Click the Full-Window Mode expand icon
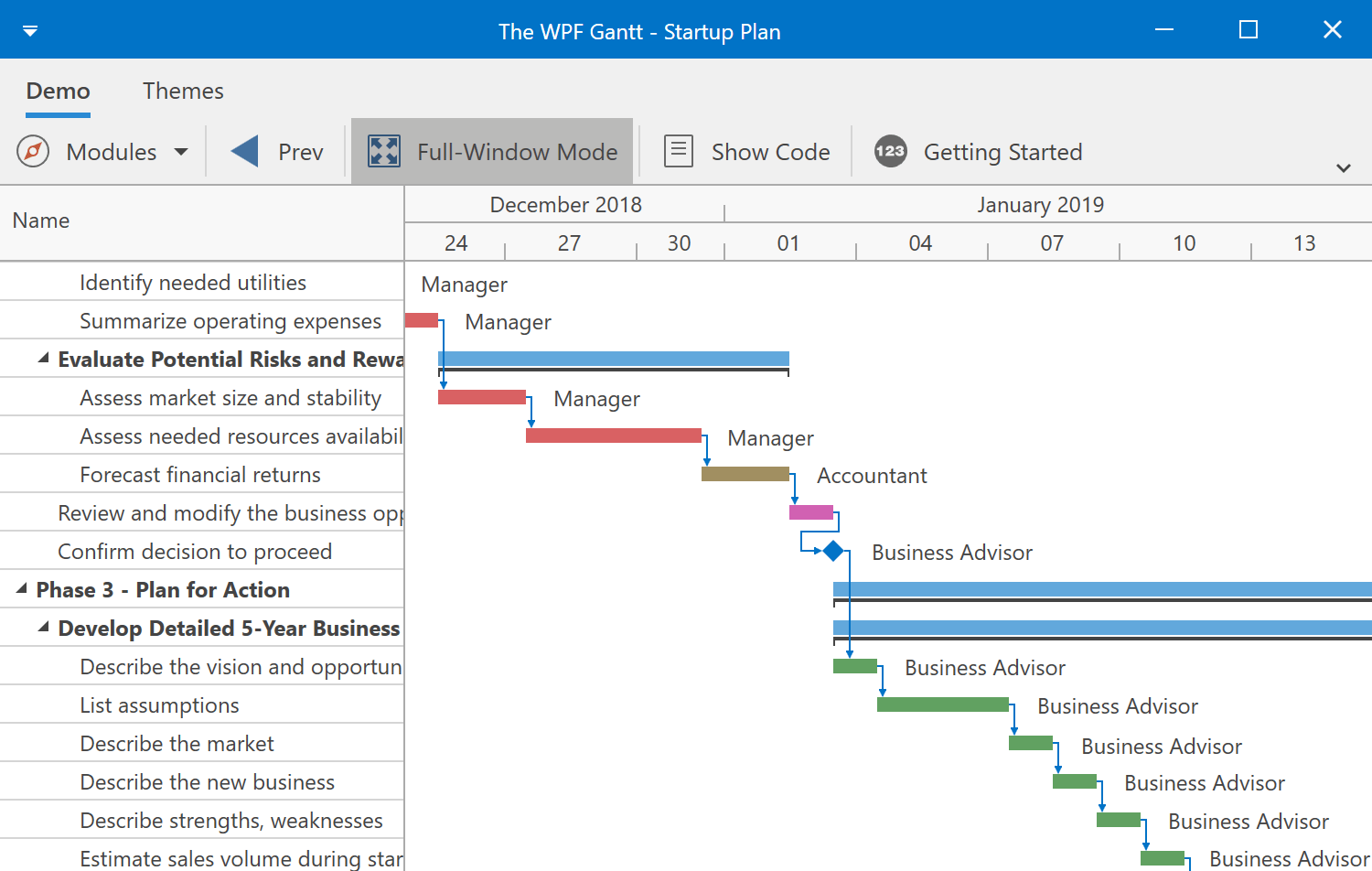Screen dimensions: 1372x871 (x=384, y=151)
